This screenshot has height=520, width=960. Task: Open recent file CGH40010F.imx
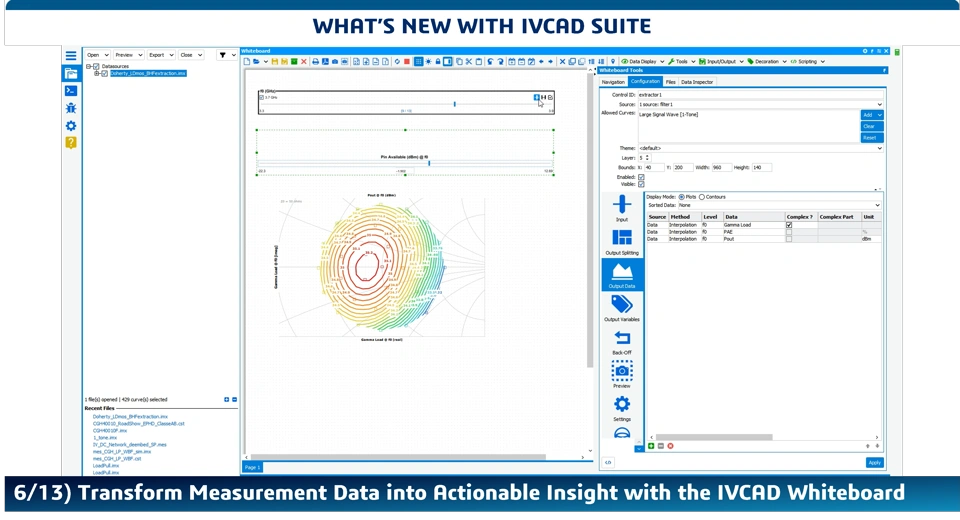(x=110, y=431)
